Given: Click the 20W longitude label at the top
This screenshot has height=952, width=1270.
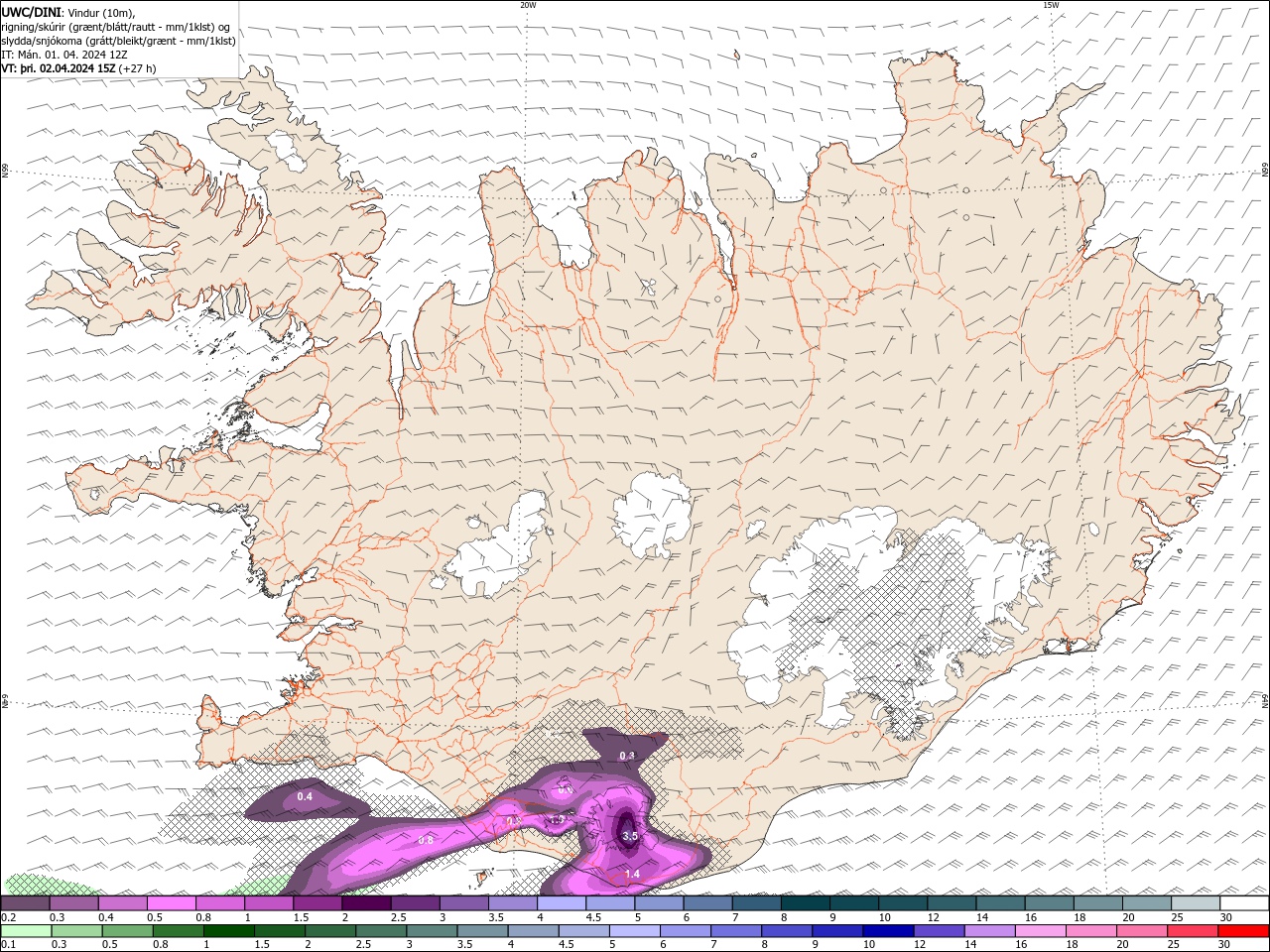Looking at the screenshot, I should 528,5.
